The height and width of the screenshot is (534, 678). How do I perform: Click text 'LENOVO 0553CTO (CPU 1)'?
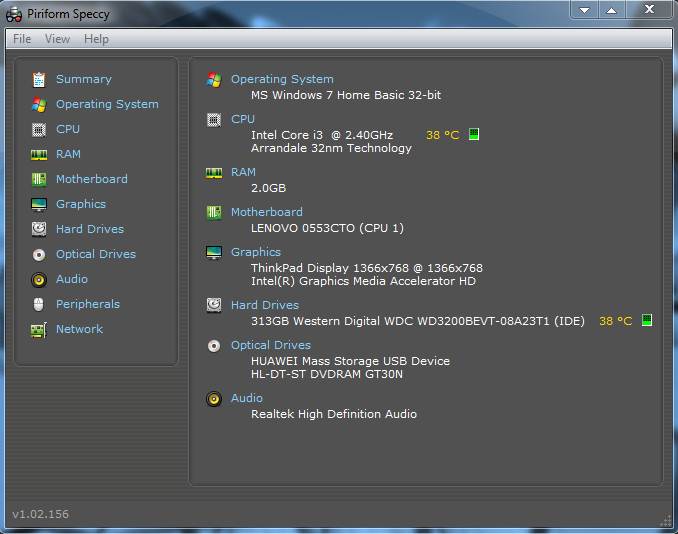point(327,228)
